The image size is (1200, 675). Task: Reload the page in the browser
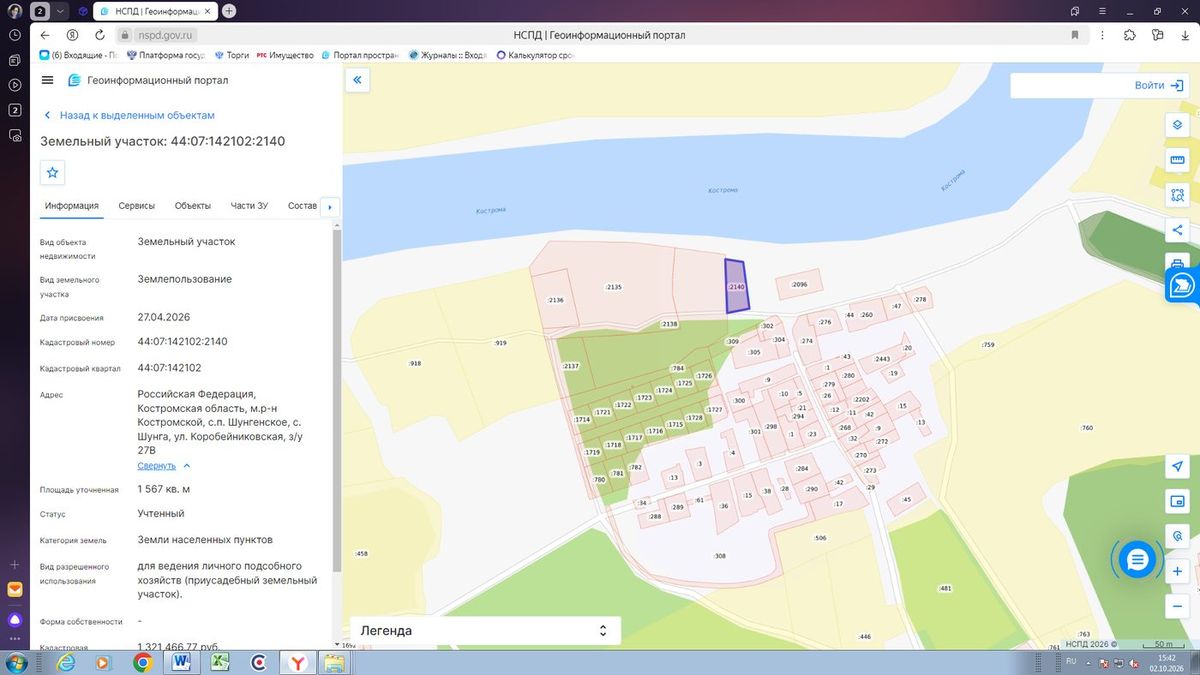pyautogui.click(x=99, y=35)
